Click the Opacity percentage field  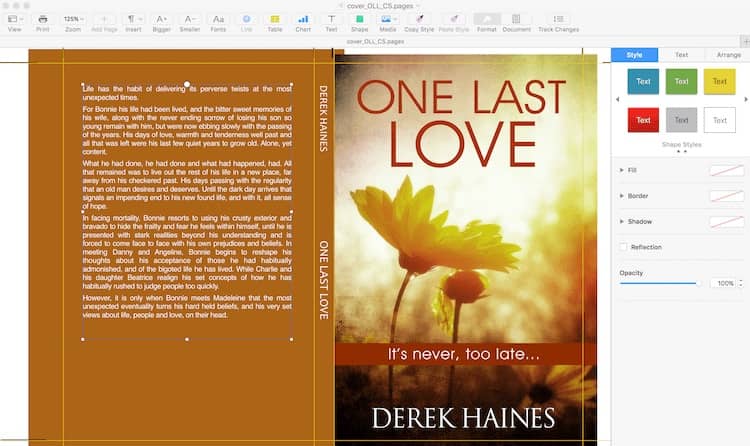(x=723, y=283)
